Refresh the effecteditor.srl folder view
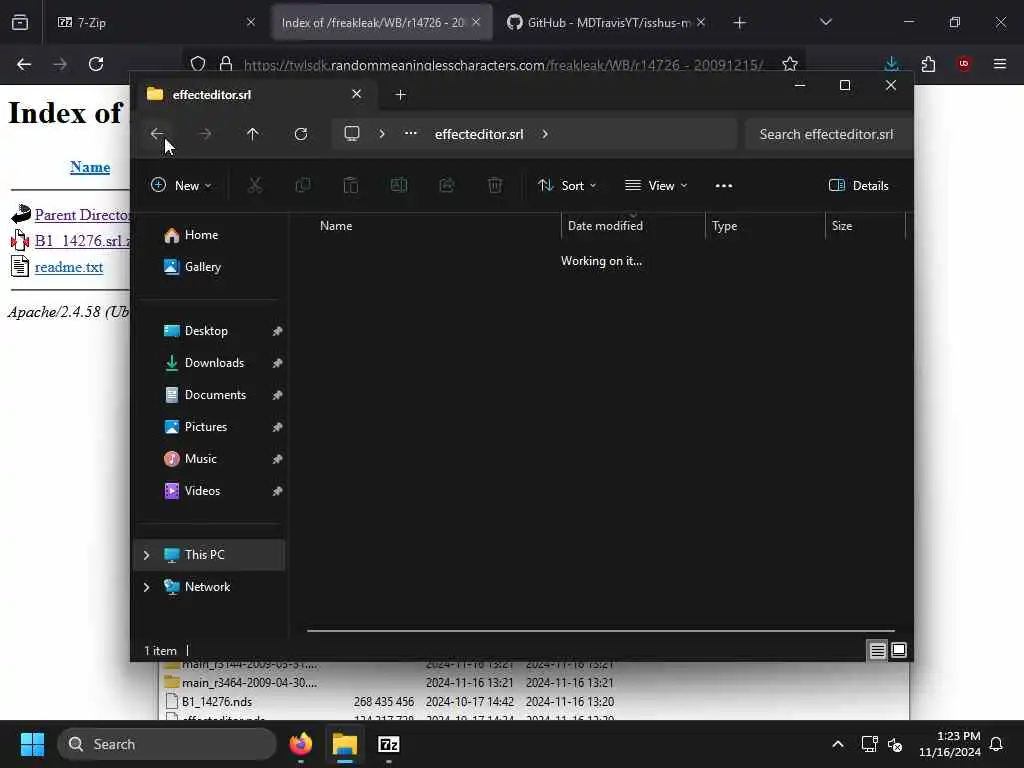 coord(300,134)
